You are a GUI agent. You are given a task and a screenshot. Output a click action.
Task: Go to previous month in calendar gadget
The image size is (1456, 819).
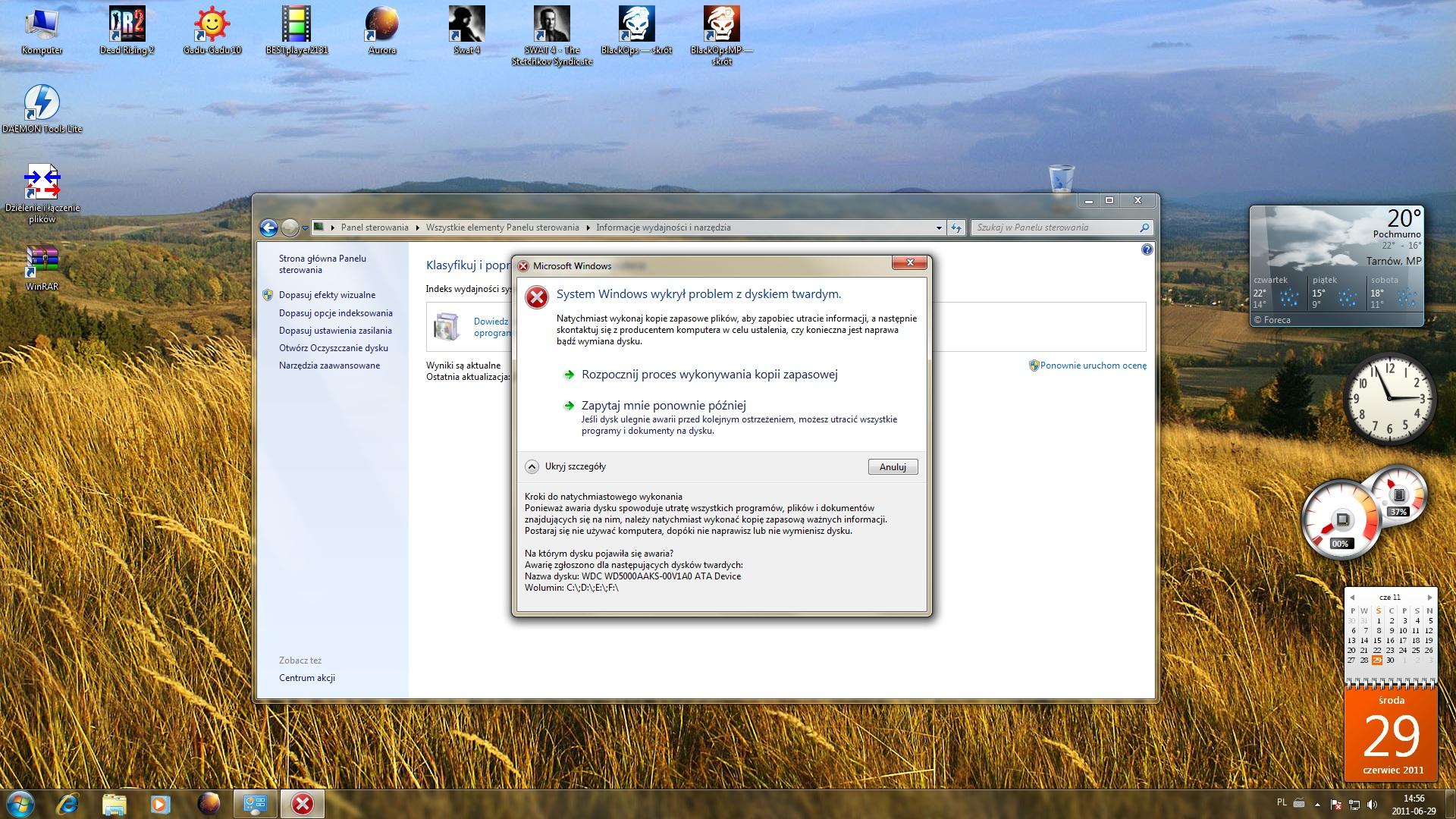coord(1352,598)
